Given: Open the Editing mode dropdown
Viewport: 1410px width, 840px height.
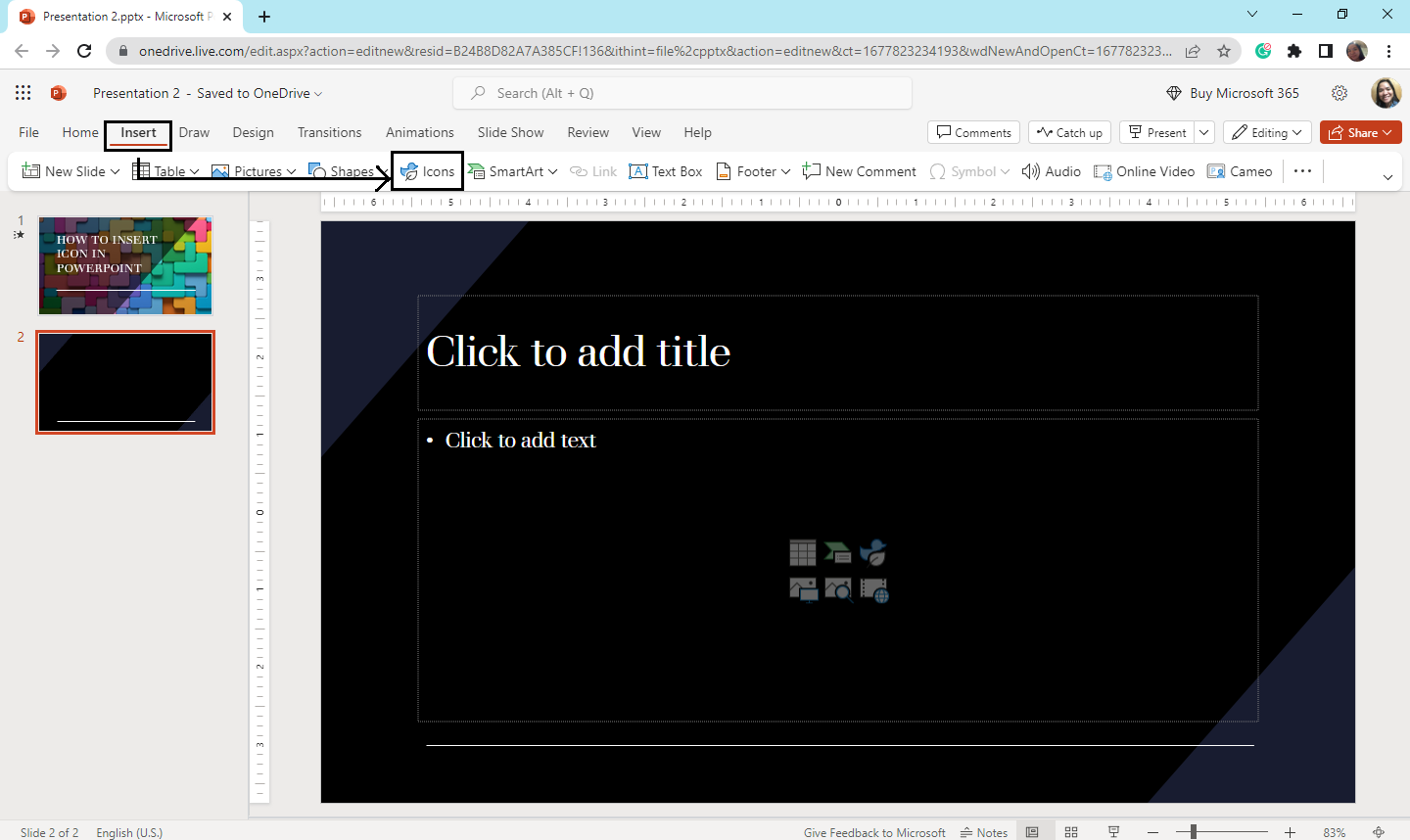Looking at the screenshot, I should coord(1267,131).
